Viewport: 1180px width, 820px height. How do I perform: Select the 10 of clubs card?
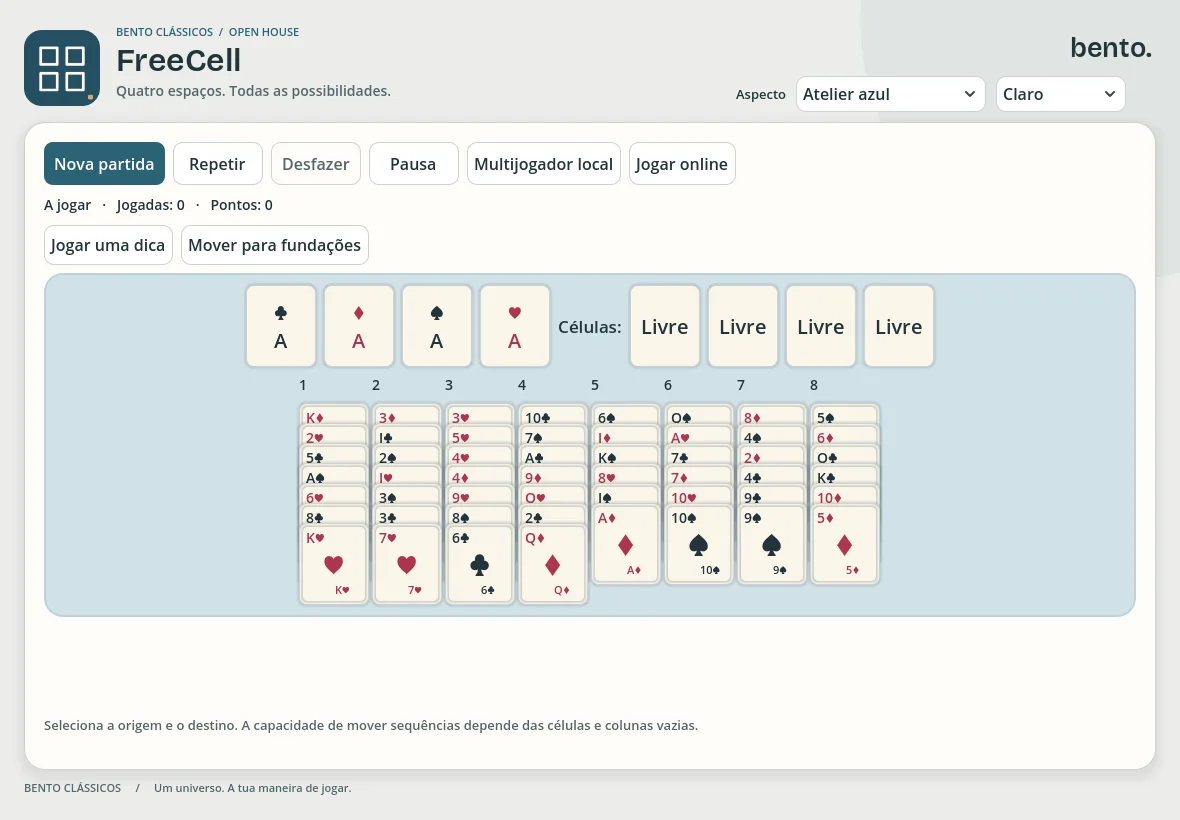point(553,416)
